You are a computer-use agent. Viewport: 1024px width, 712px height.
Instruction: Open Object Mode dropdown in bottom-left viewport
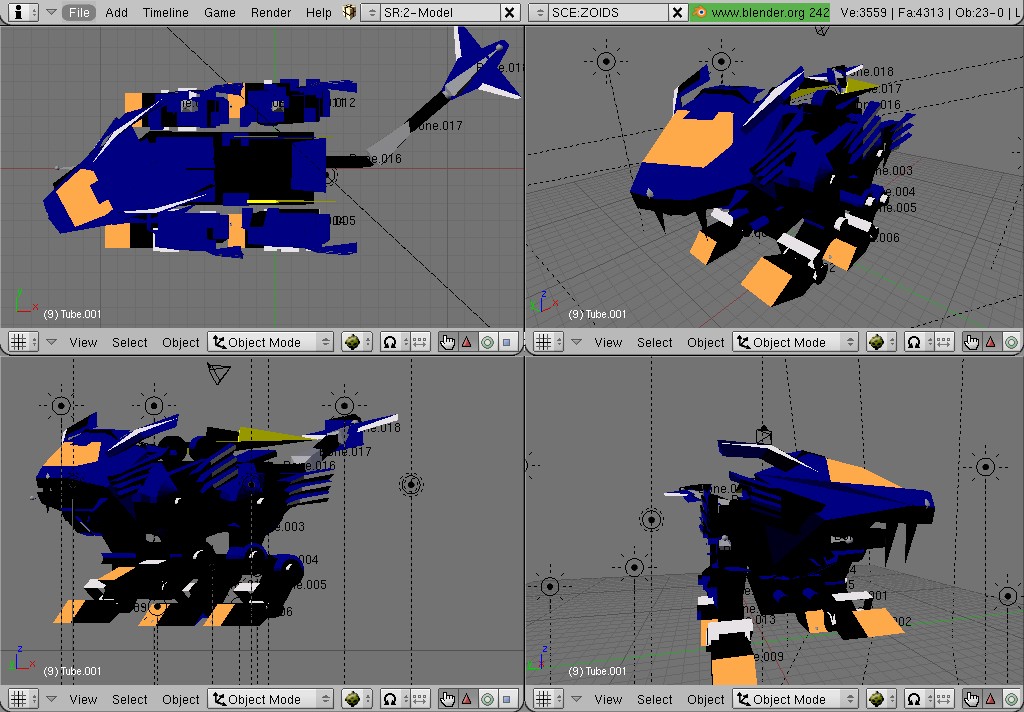tap(270, 700)
